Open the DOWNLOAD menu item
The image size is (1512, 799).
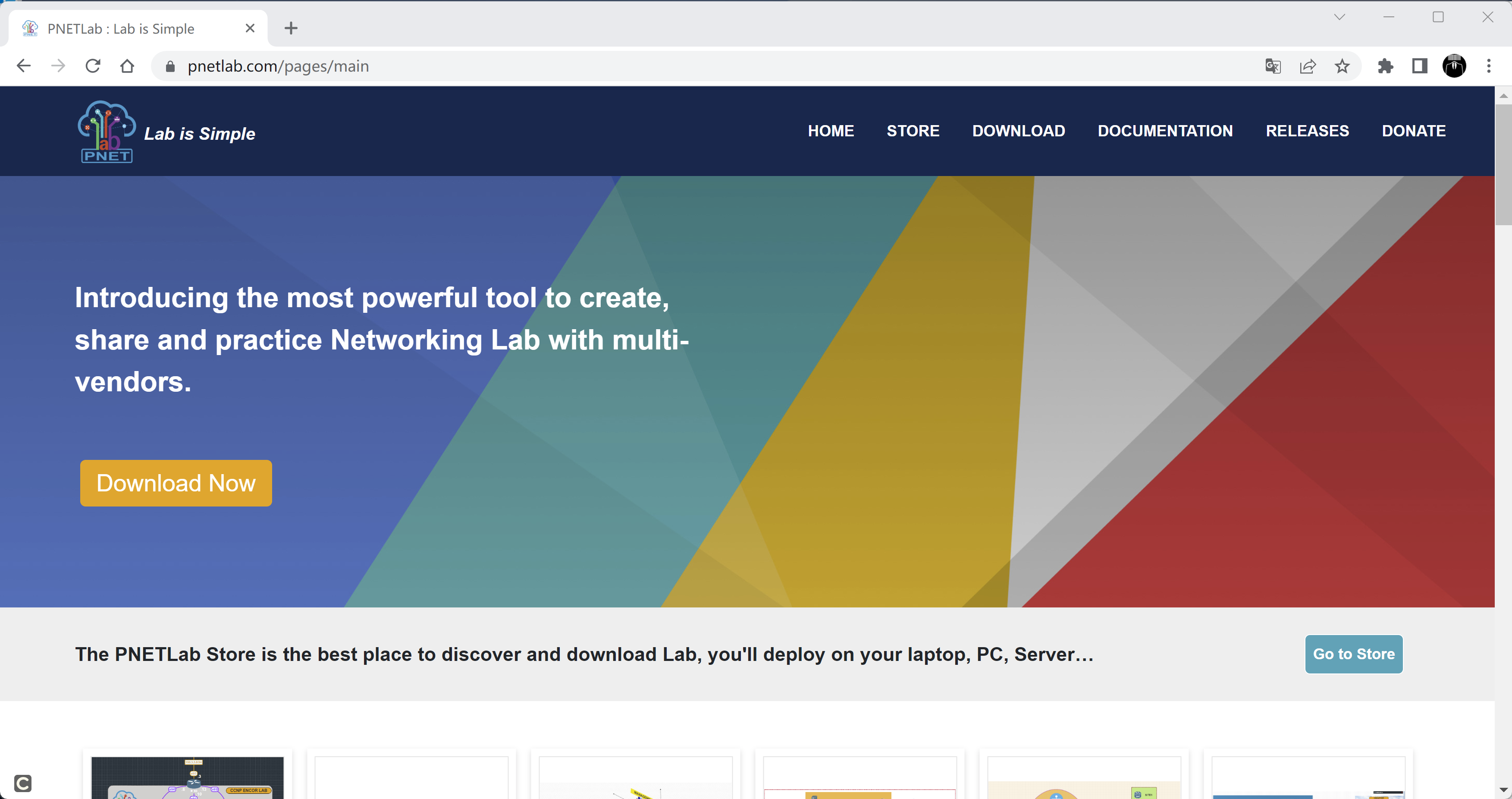[1018, 131]
